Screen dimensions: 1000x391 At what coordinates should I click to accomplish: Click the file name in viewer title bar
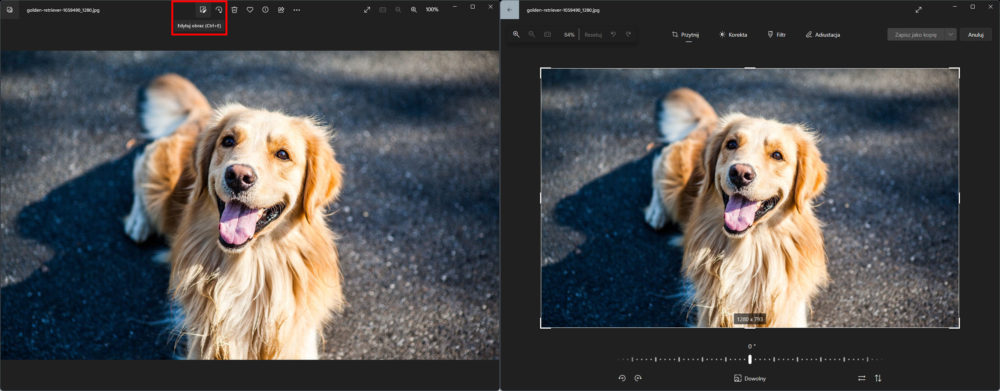63,10
